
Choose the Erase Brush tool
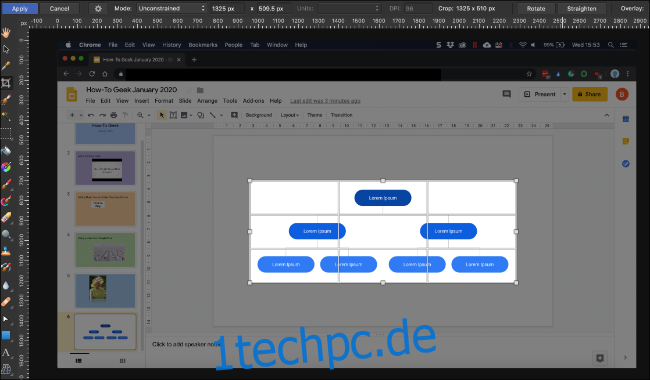[x=6, y=218]
